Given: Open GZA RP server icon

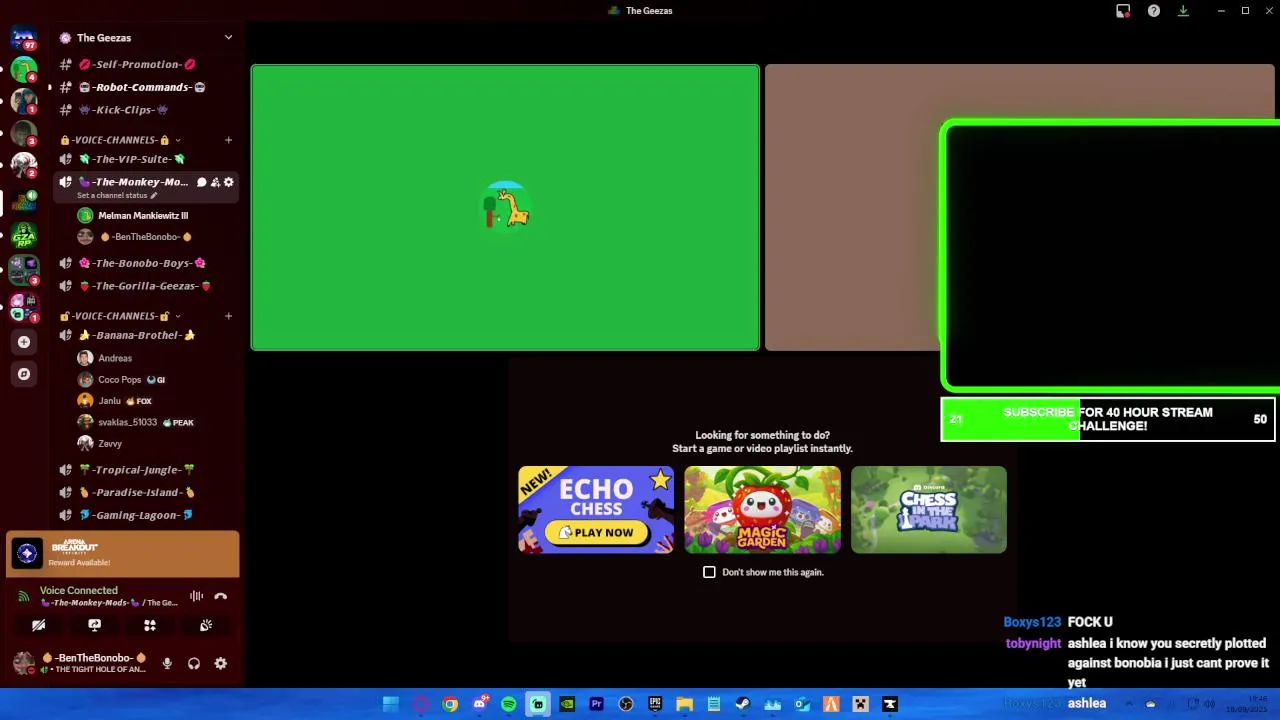Looking at the screenshot, I should coord(24,238).
